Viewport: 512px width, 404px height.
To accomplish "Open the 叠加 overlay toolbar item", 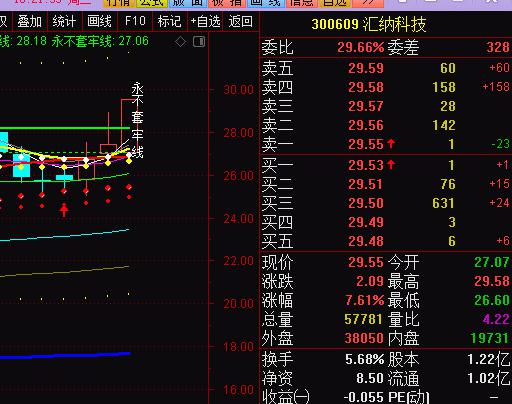I will (29, 22).
